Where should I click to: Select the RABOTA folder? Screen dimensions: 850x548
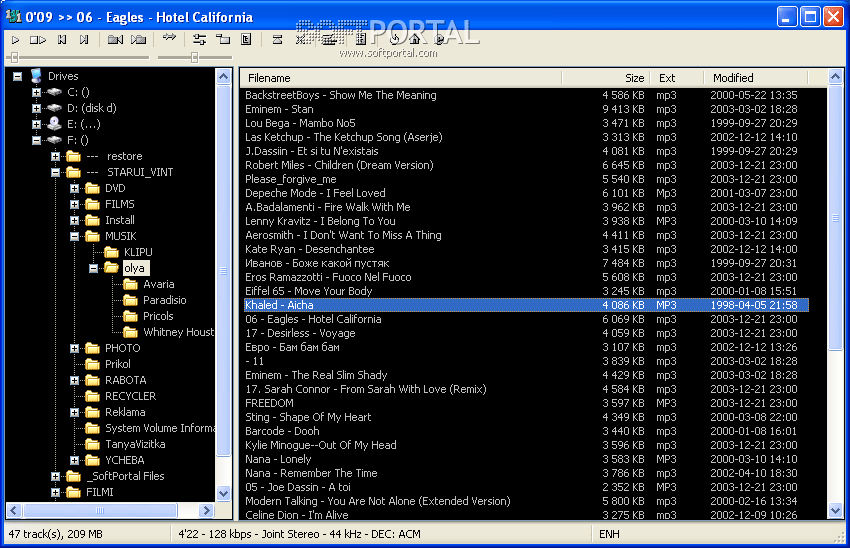(x=125, y=380)
